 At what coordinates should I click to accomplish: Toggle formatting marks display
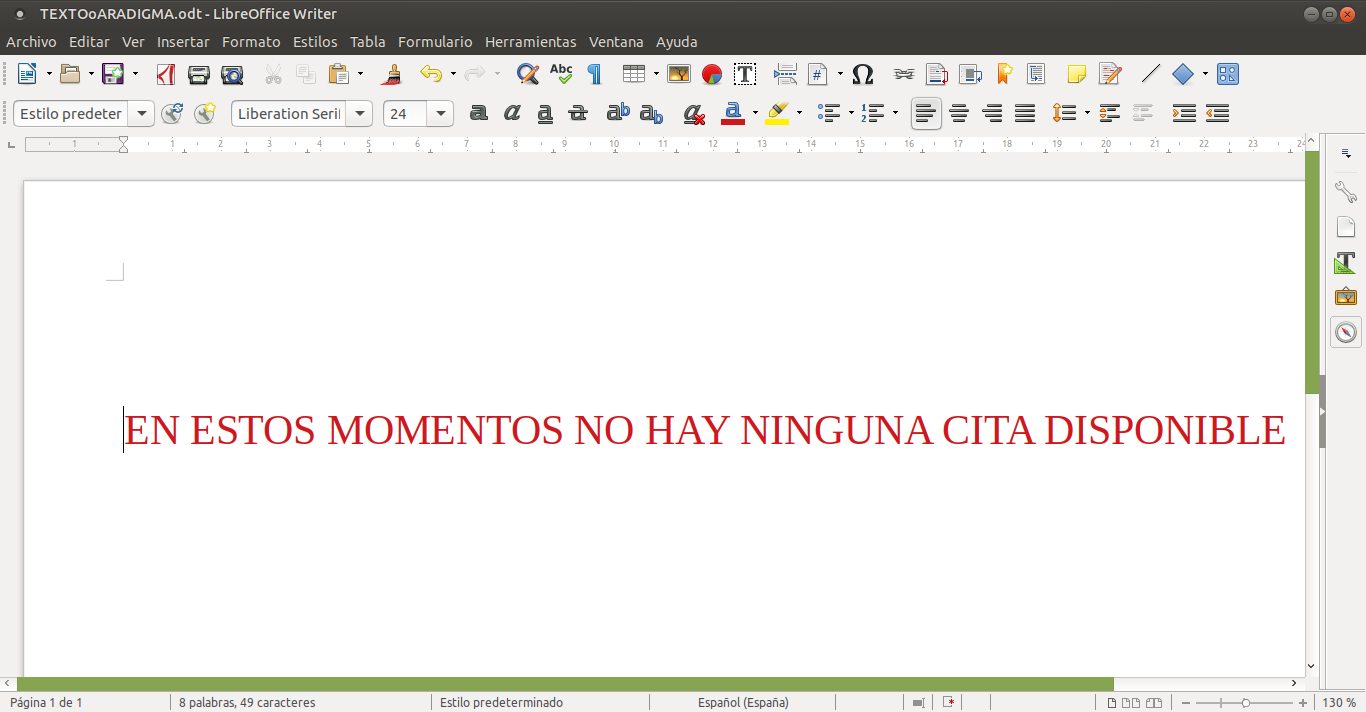(x=595, y=74)
